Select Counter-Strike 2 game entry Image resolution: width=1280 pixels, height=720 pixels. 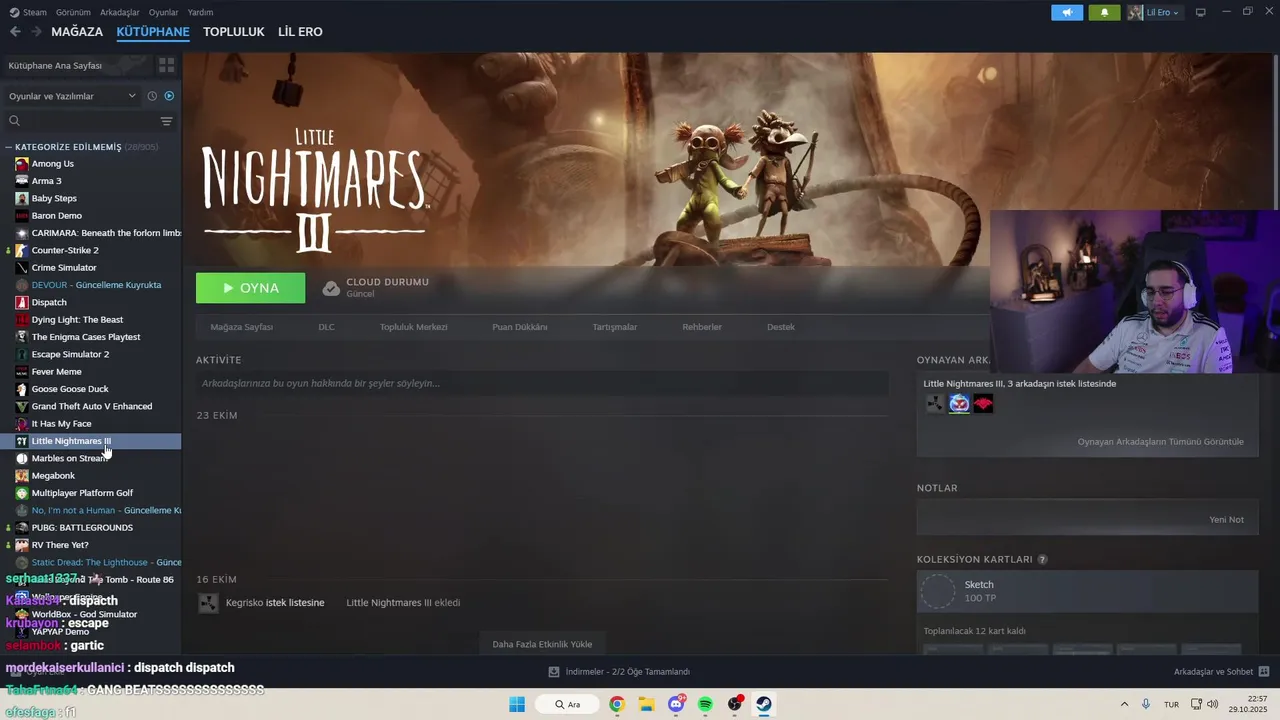click(65, 250)
